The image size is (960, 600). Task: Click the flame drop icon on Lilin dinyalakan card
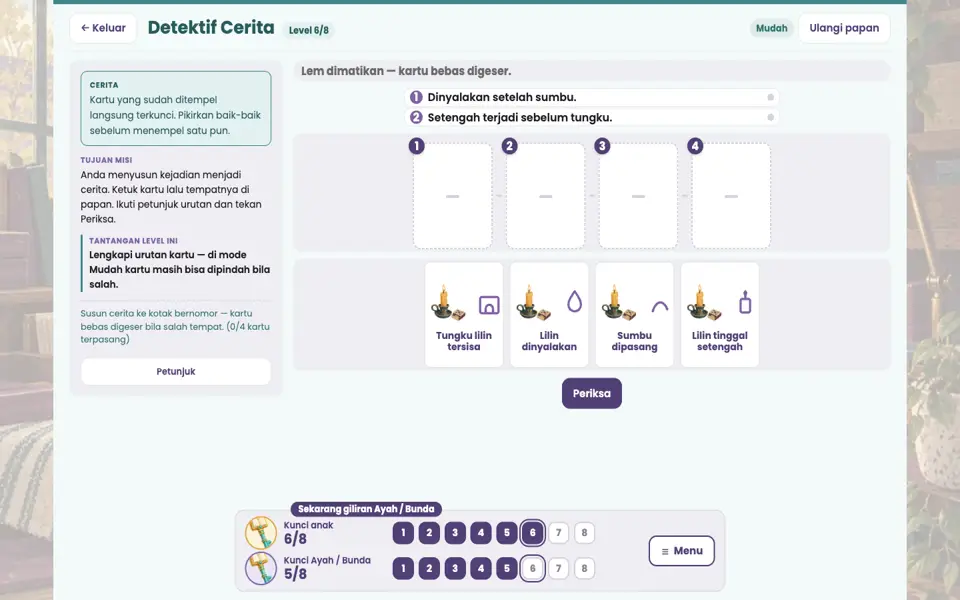click(574, 301)
